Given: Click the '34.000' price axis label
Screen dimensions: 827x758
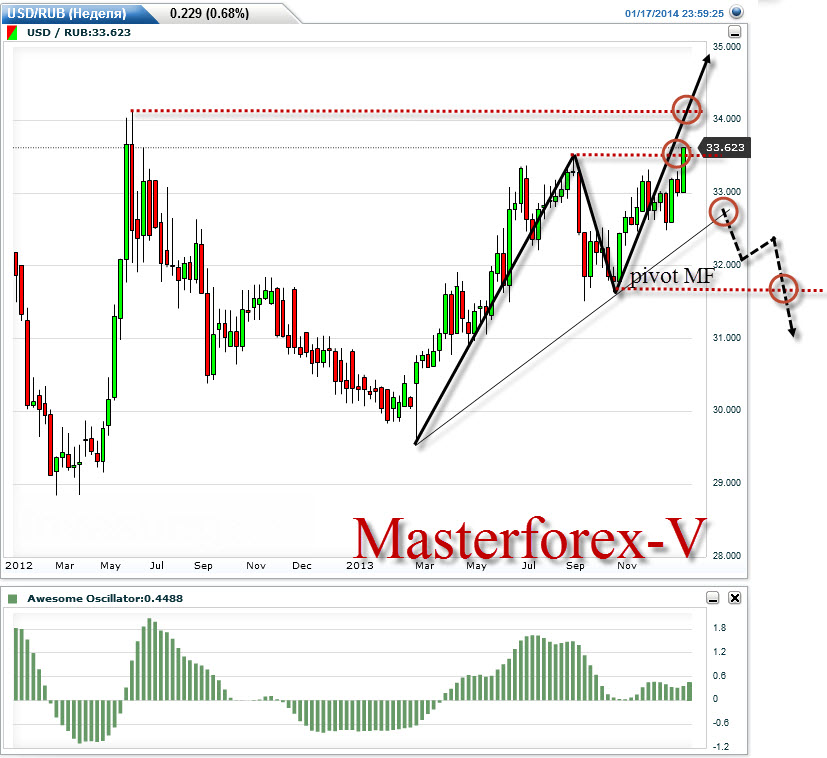Looking at the screenshot, I should pyautogui.click(x=727, y=119).
